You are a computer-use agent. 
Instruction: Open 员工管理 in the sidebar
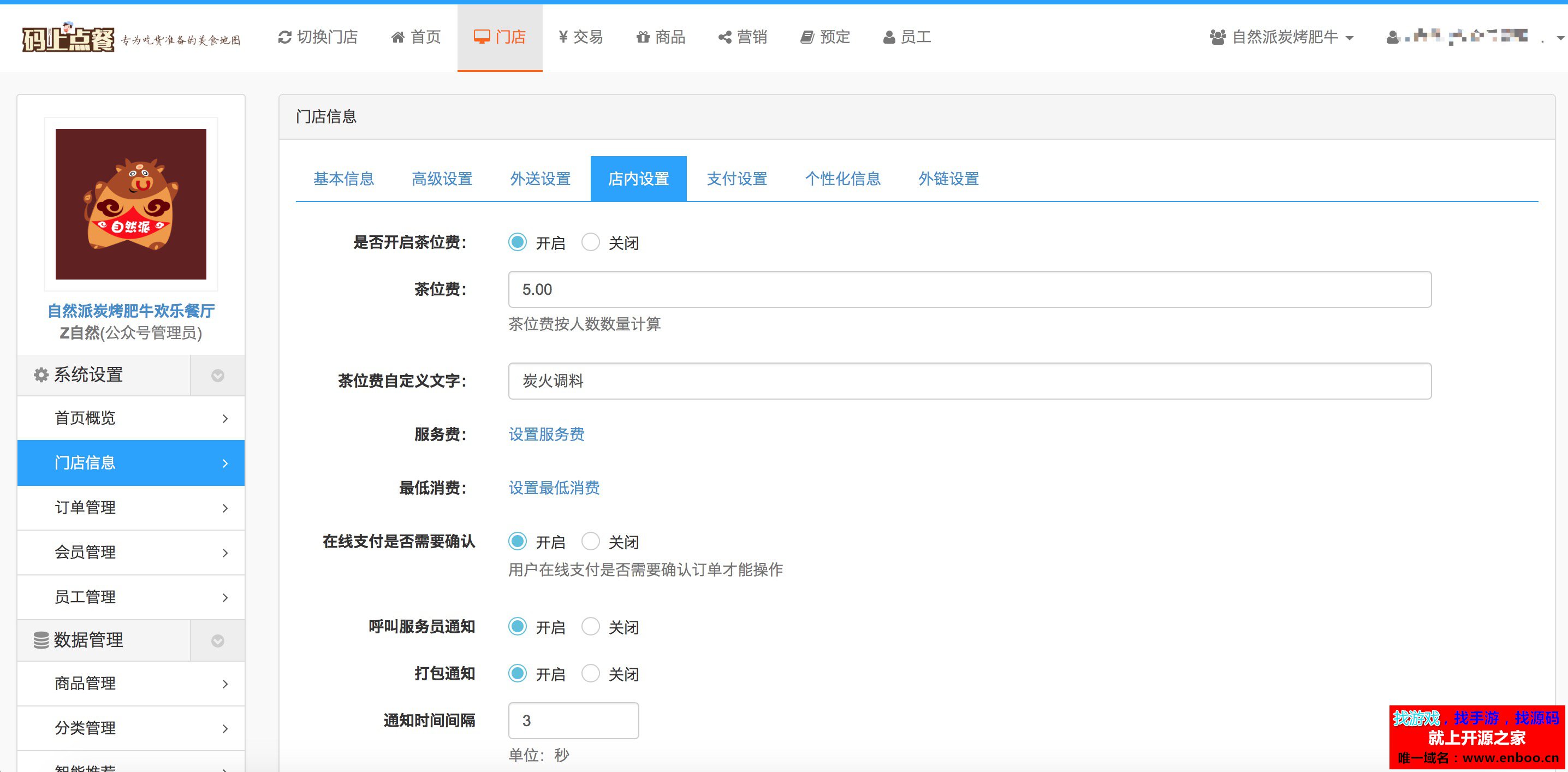(131, 598)
